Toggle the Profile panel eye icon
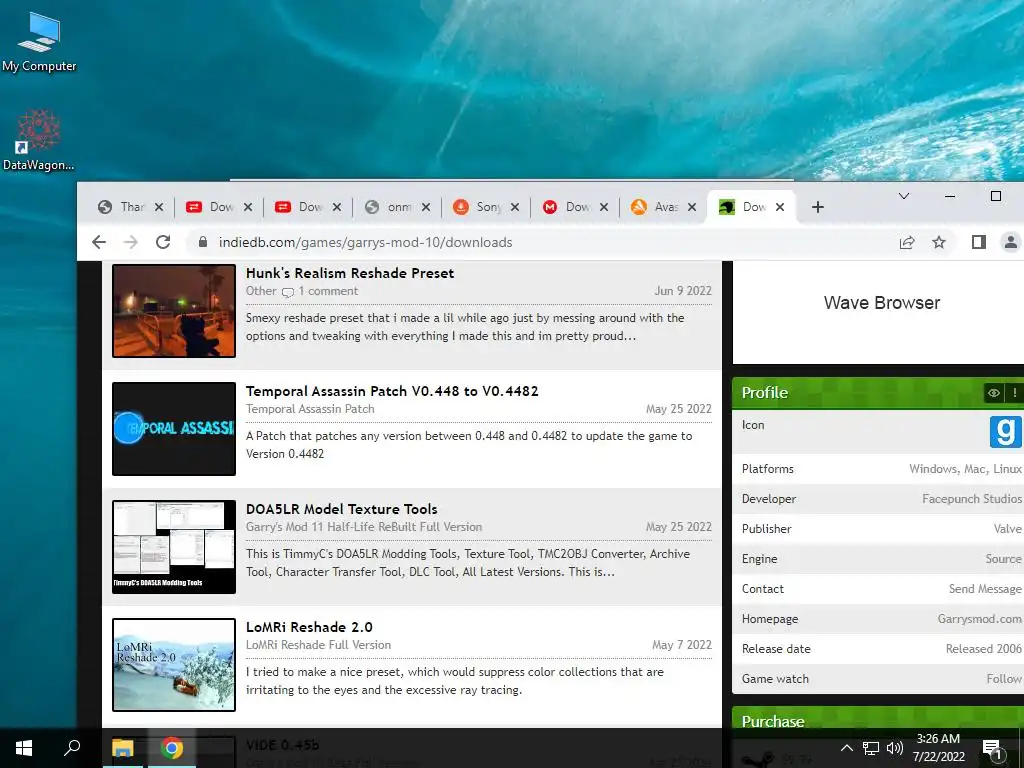 [x=993, y=392]
